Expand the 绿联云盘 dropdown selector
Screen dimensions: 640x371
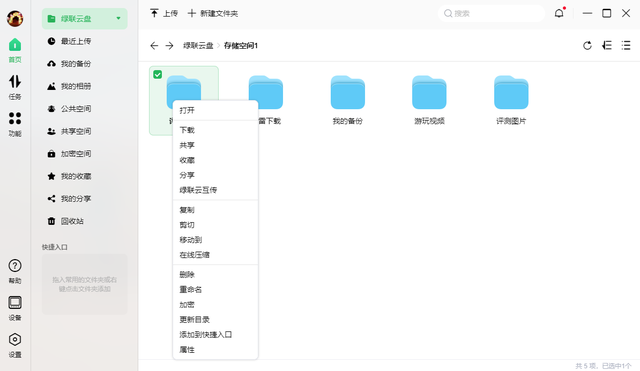coord(118,18)
